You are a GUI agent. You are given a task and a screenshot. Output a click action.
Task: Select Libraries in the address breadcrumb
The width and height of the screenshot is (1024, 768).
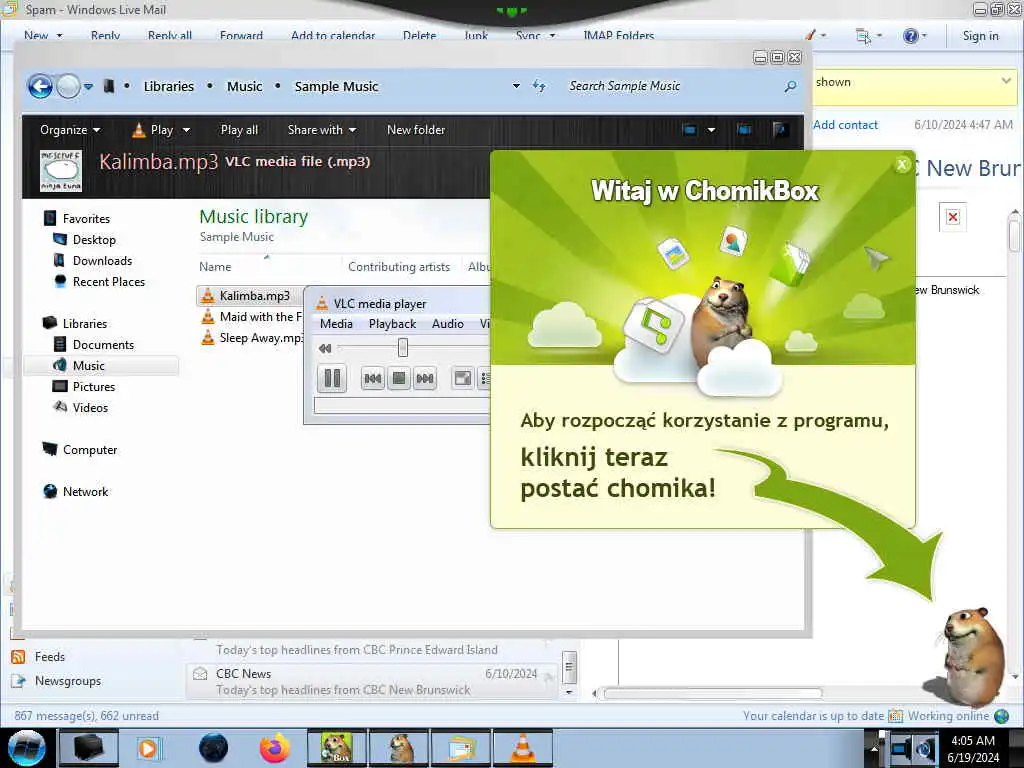click(x=168, y=86)
